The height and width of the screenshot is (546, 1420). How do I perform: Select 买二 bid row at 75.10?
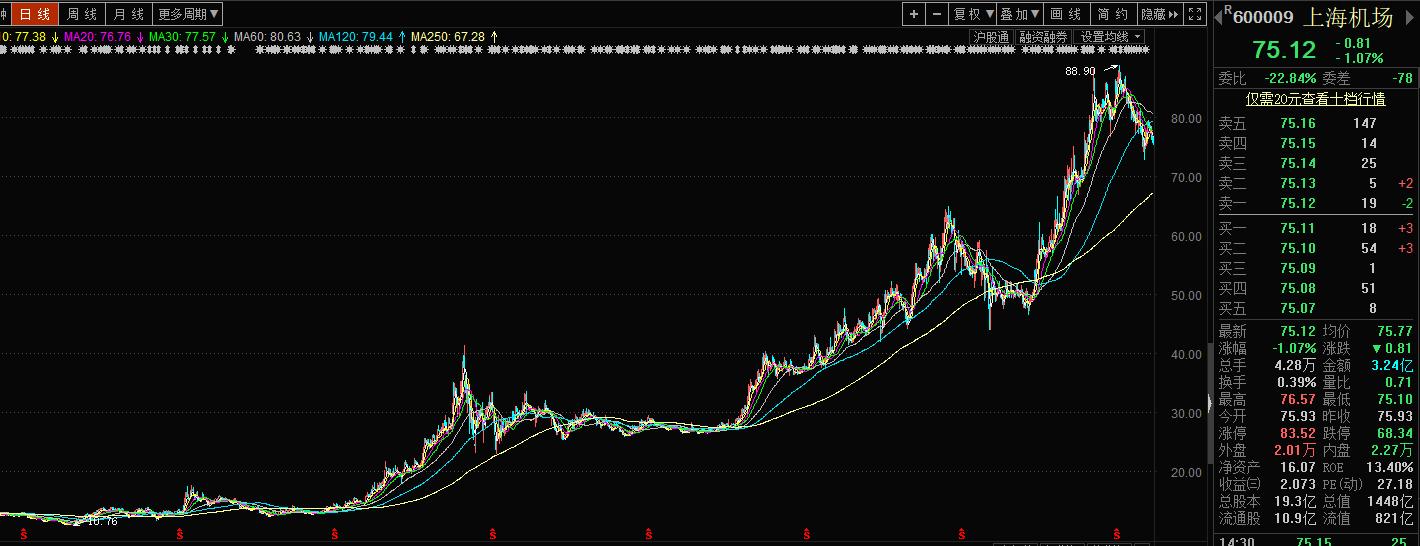(x=1315, y=248)
